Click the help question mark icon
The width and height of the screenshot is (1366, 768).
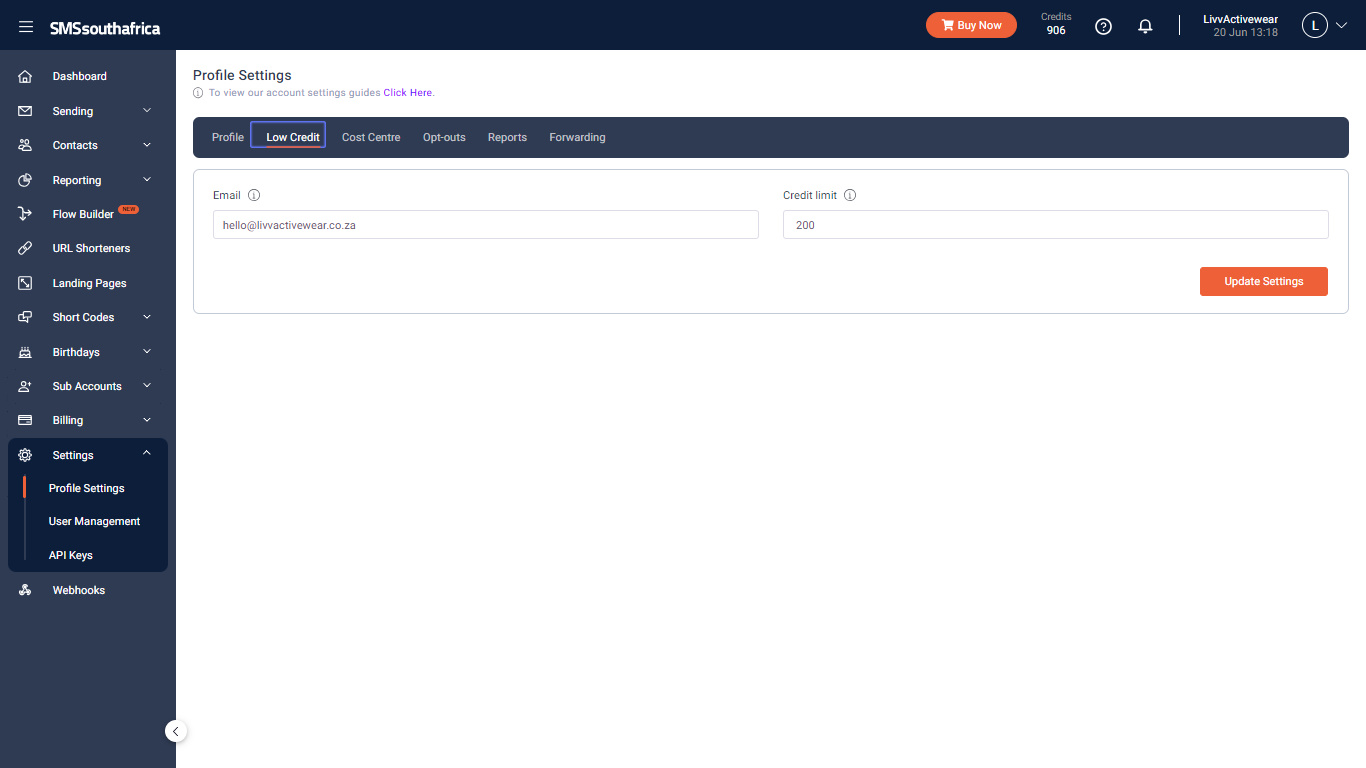click(1103, 27)
